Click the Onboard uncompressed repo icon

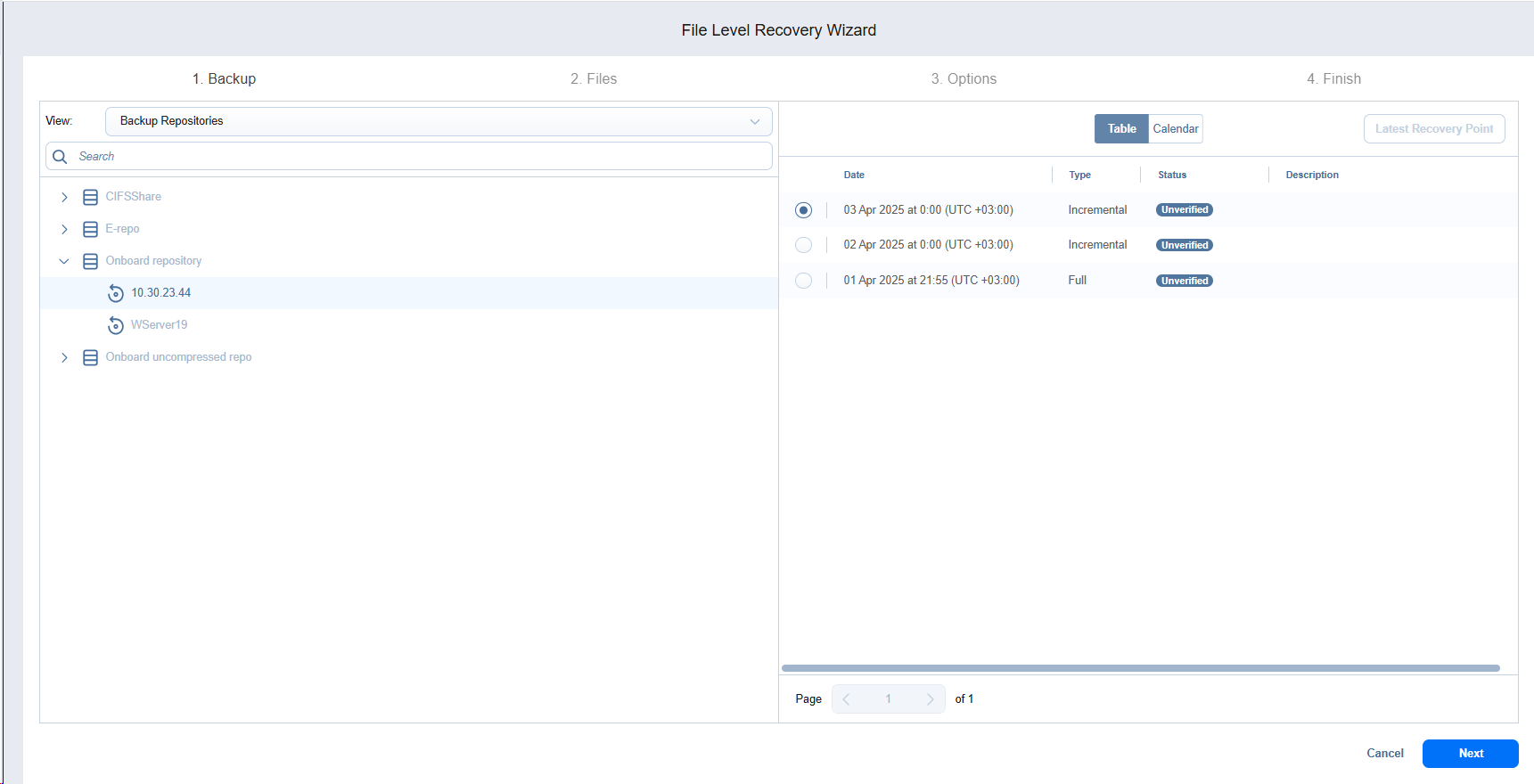point(90,357)
